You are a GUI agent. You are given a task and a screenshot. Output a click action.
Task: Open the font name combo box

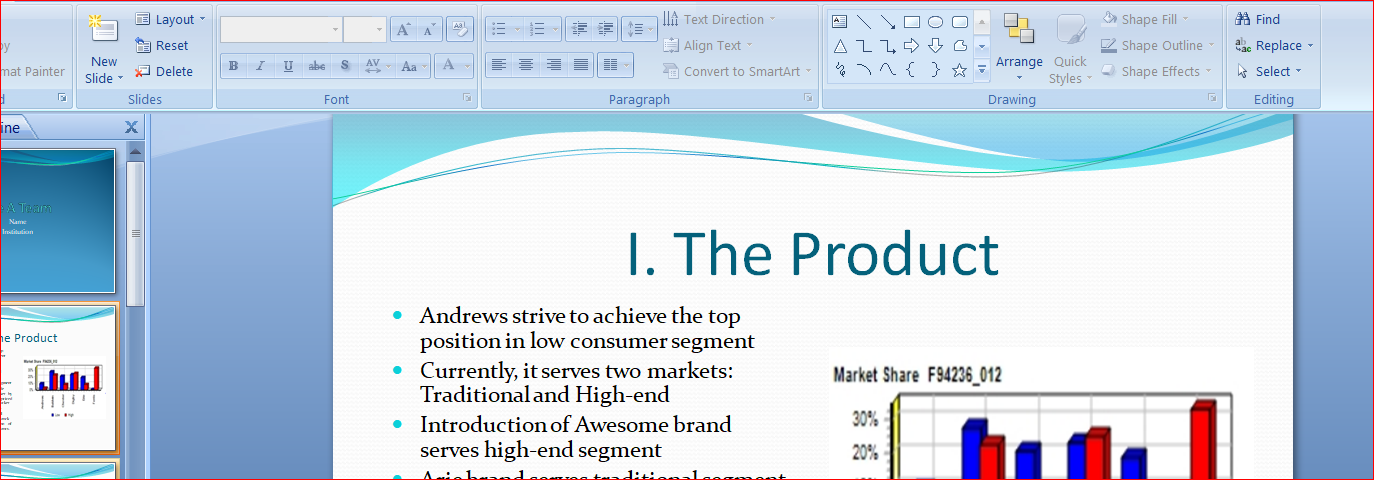click(x=281, y=30)
